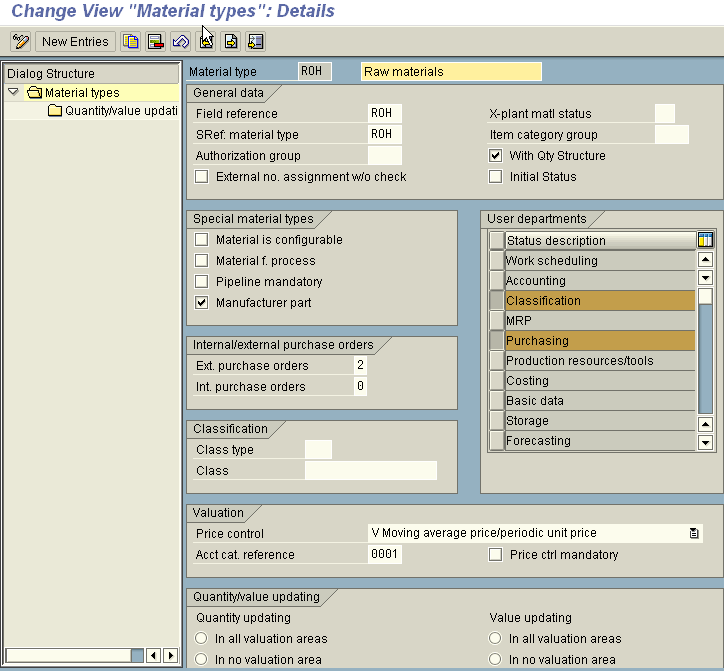Select the Basic data row selector
The height and width of the screenshot is (671, 724).
tap(497, 400)
